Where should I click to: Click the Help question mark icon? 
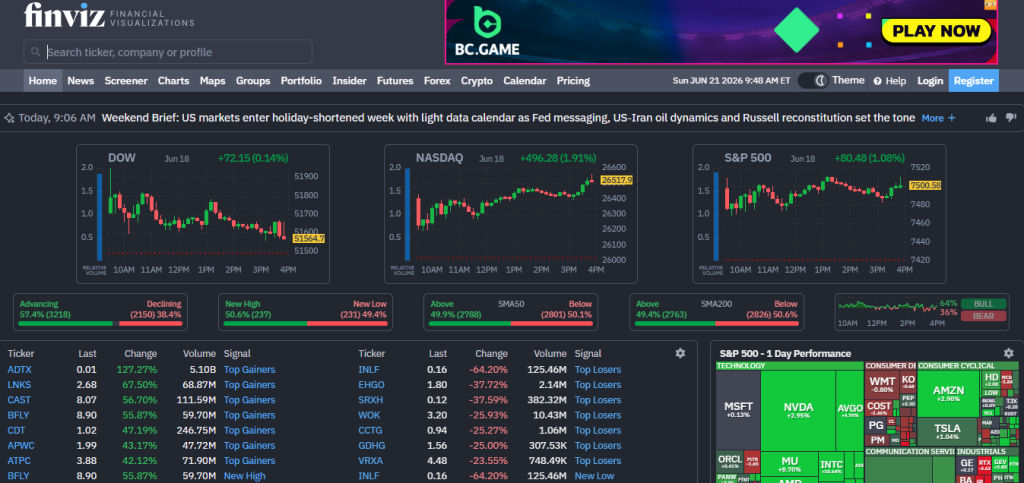pyautogui.click(x=878, y=81)
